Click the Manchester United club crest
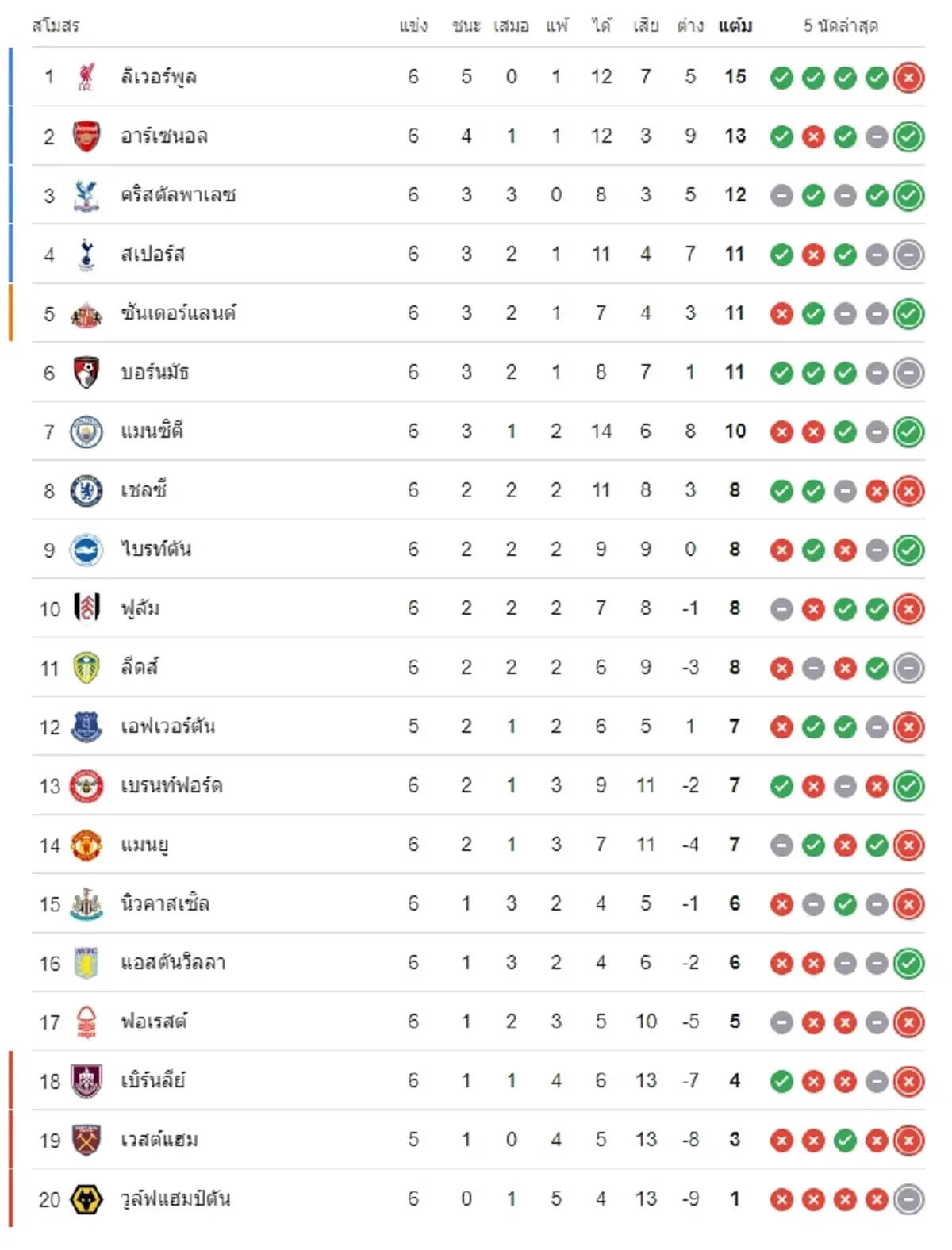This screenshot has width=952, height=1250. pyautogui.click(x=86, y=845)
